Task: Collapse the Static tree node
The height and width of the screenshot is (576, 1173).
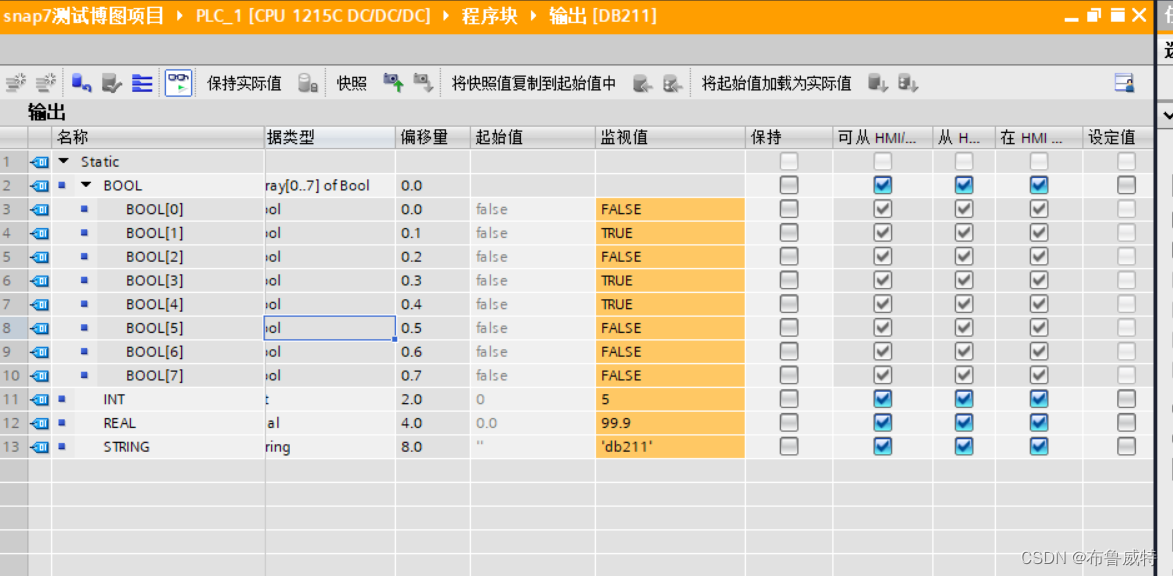Action: [64, 162]
